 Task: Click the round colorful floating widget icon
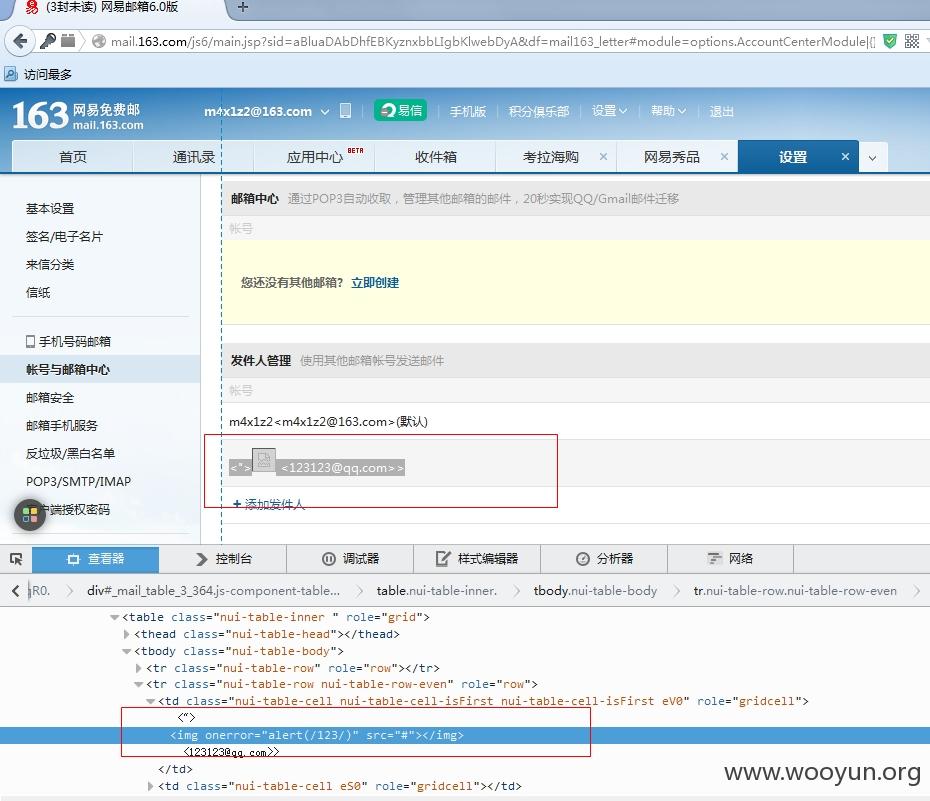click(30, 514)
